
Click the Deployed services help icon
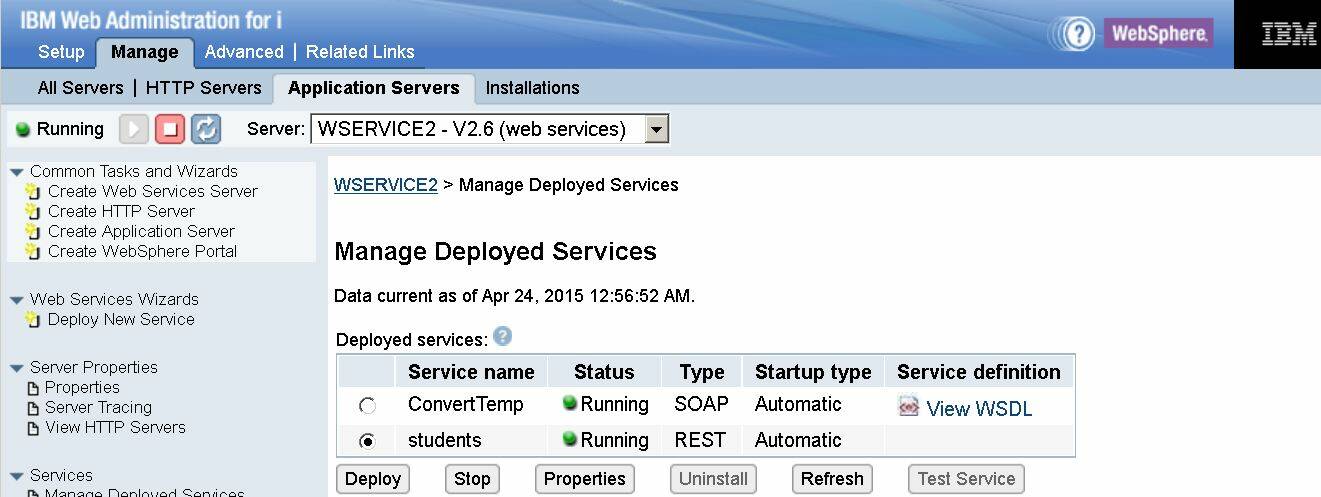point(502,337)
